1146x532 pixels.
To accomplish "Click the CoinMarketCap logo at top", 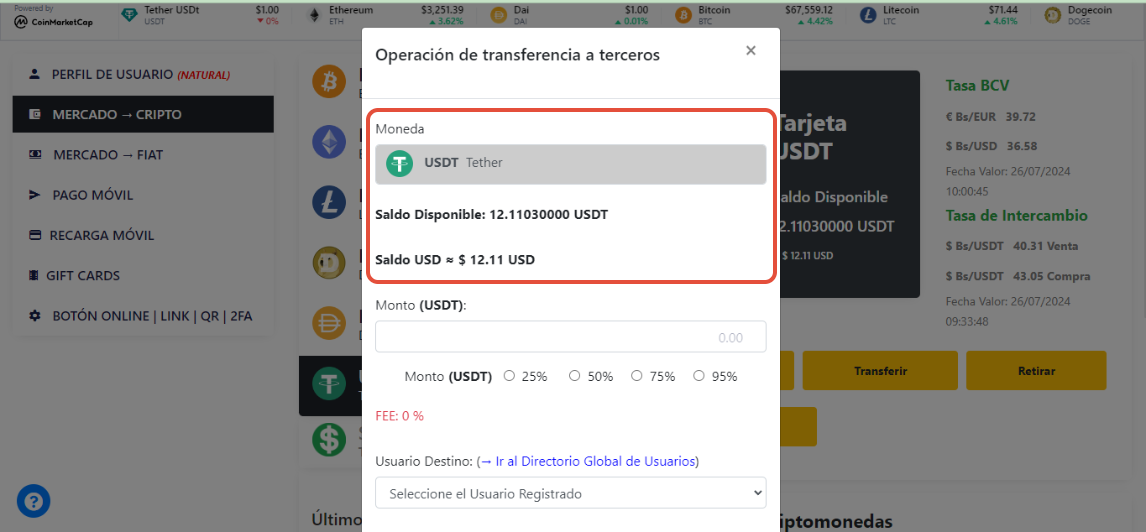I will 53,21.
